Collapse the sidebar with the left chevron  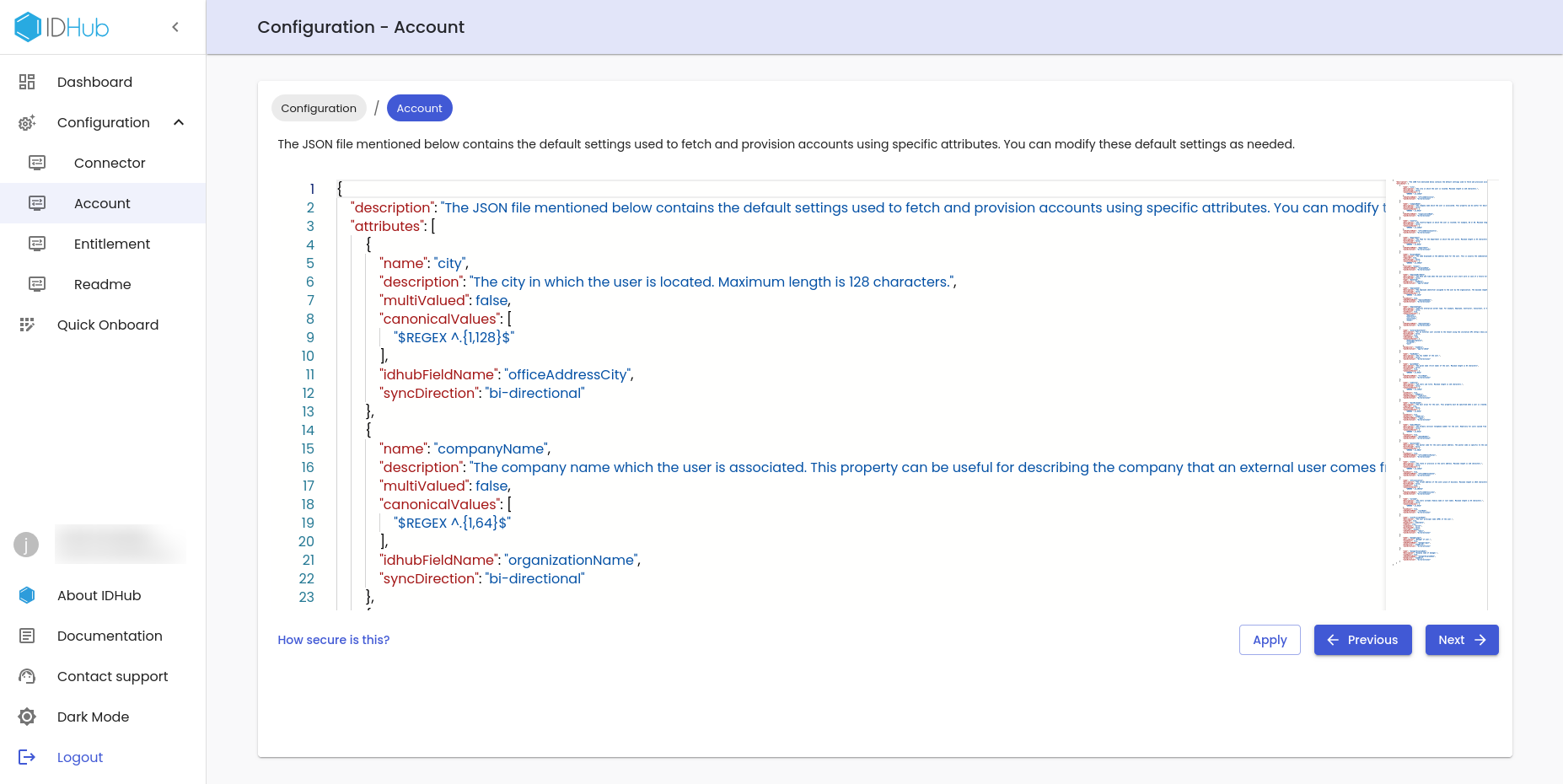click(x=175, y=27)
